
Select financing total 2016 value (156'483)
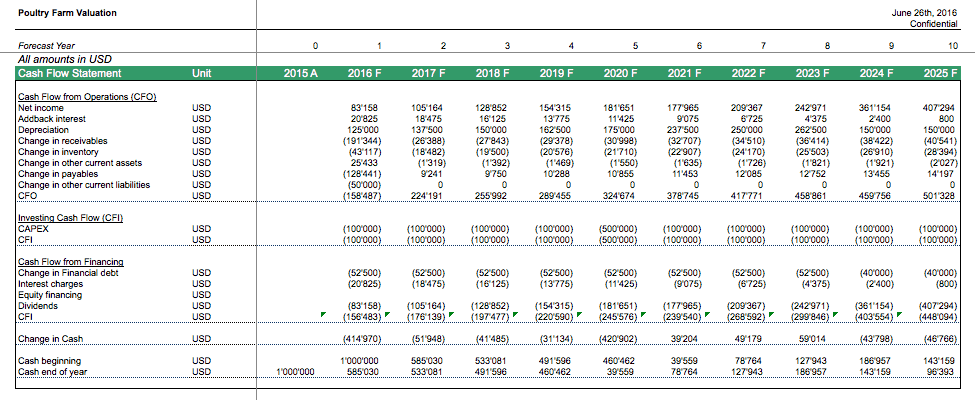click(363, 317)
